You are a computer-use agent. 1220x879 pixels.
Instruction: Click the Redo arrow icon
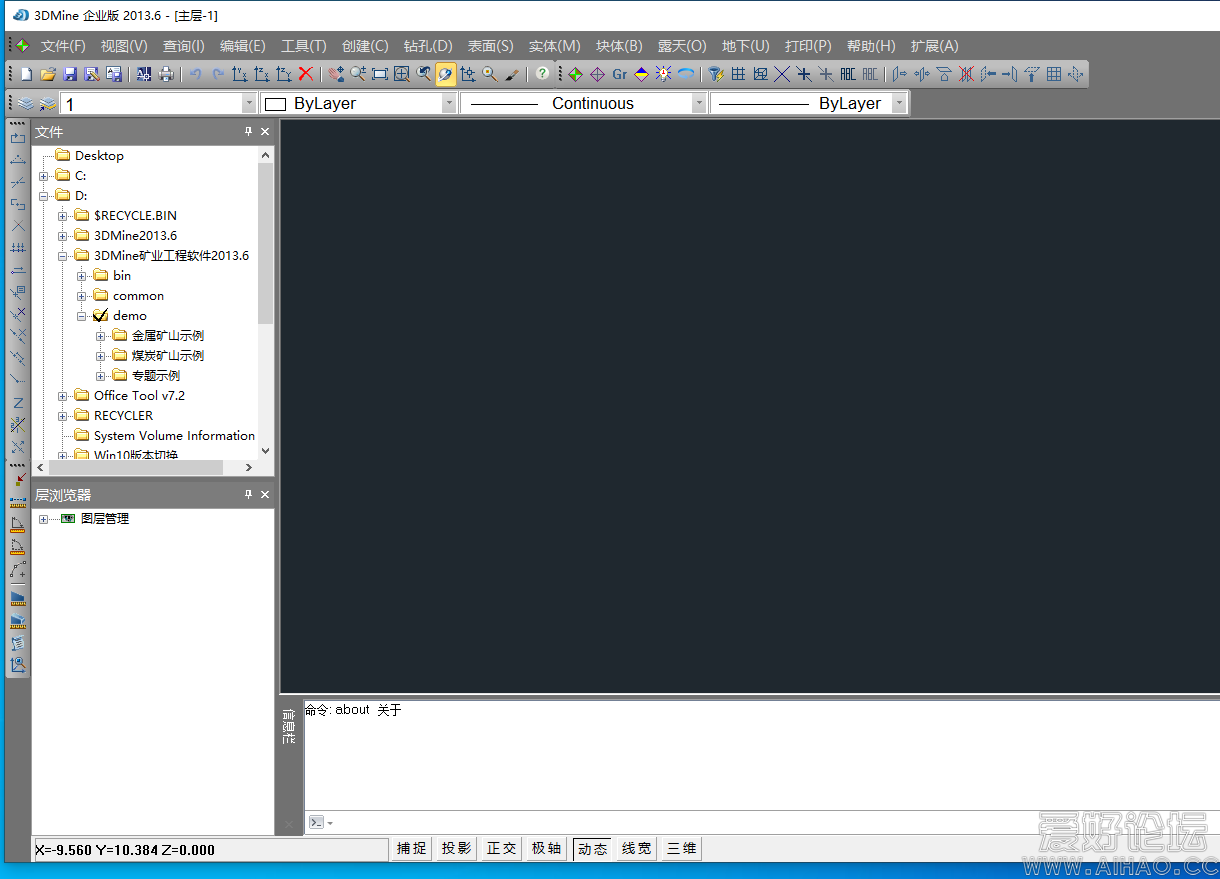(218, 74)
